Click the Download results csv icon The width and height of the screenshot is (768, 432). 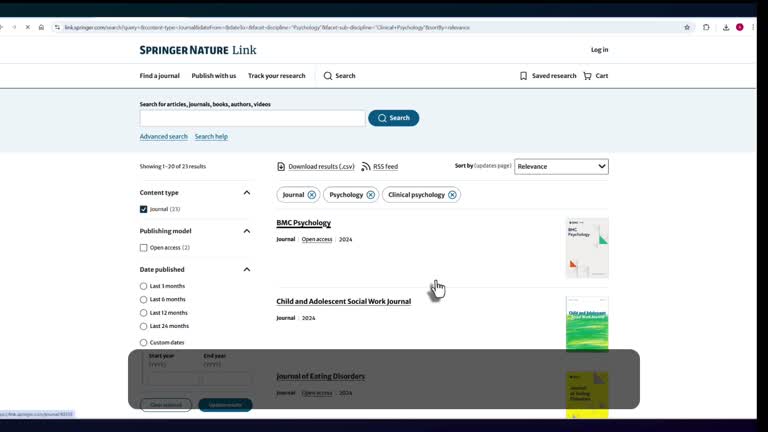281,167
